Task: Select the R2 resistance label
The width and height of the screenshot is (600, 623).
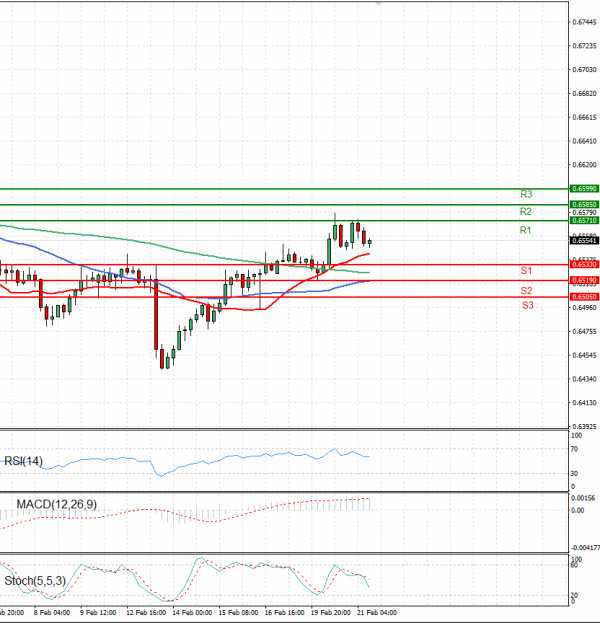Action: 526,211
